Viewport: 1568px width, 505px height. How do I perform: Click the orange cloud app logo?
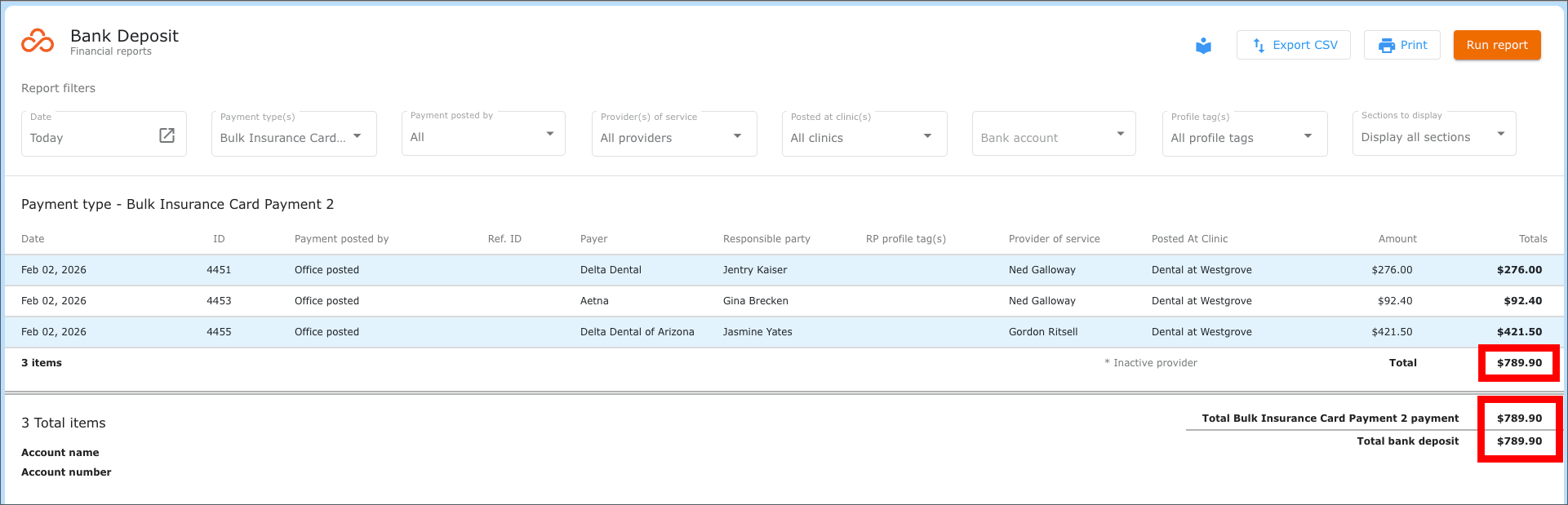tap(38, 41)
